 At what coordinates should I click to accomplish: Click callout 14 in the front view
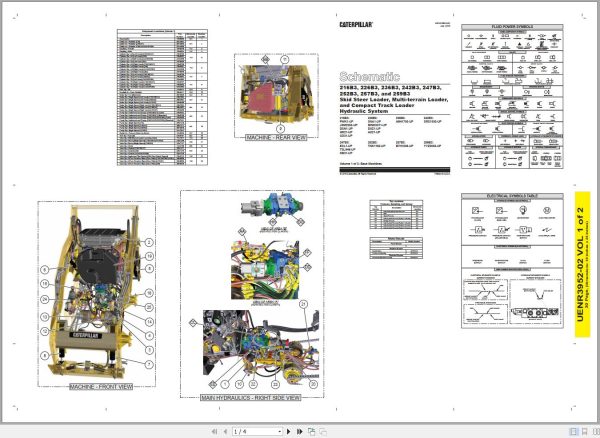click(149, 322)
